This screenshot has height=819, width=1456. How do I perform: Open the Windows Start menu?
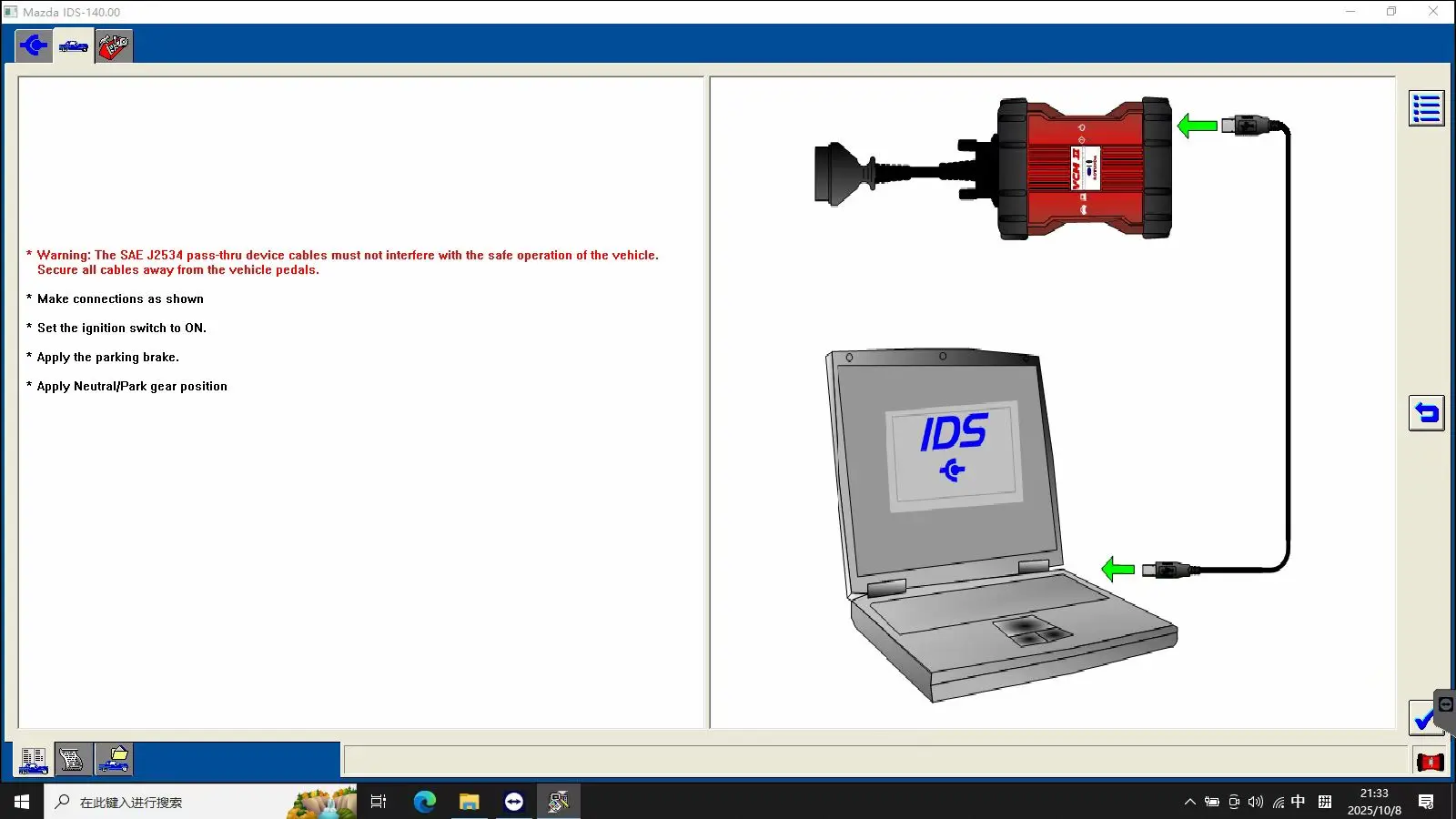[x=22, y=802]
